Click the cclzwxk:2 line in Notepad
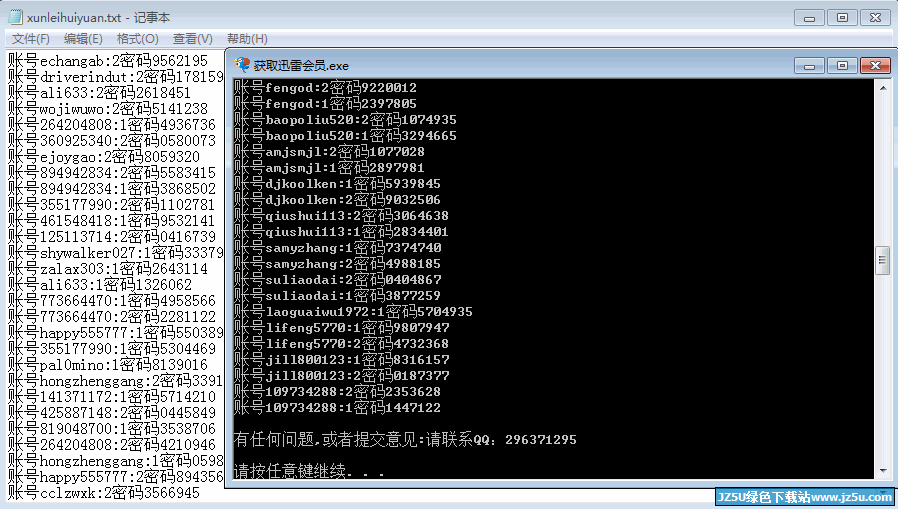This screenshot has width=898, height=509. click(x=104, y=494)
